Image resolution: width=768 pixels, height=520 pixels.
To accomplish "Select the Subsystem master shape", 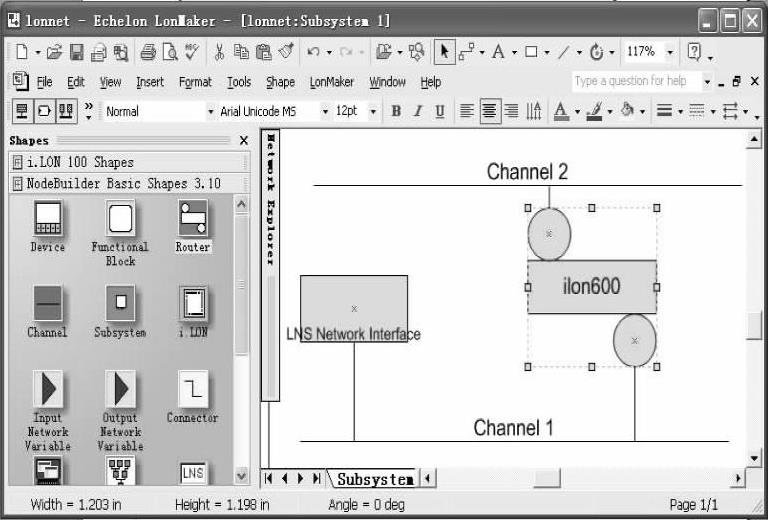I will [120, 312].
